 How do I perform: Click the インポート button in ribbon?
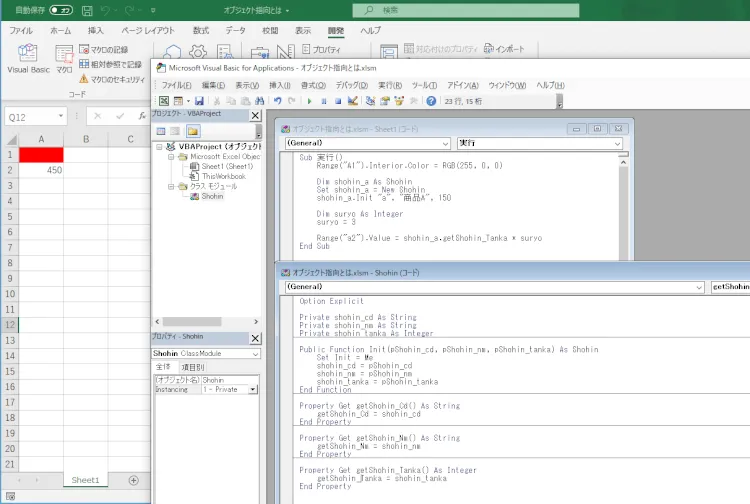pos(504,48)
